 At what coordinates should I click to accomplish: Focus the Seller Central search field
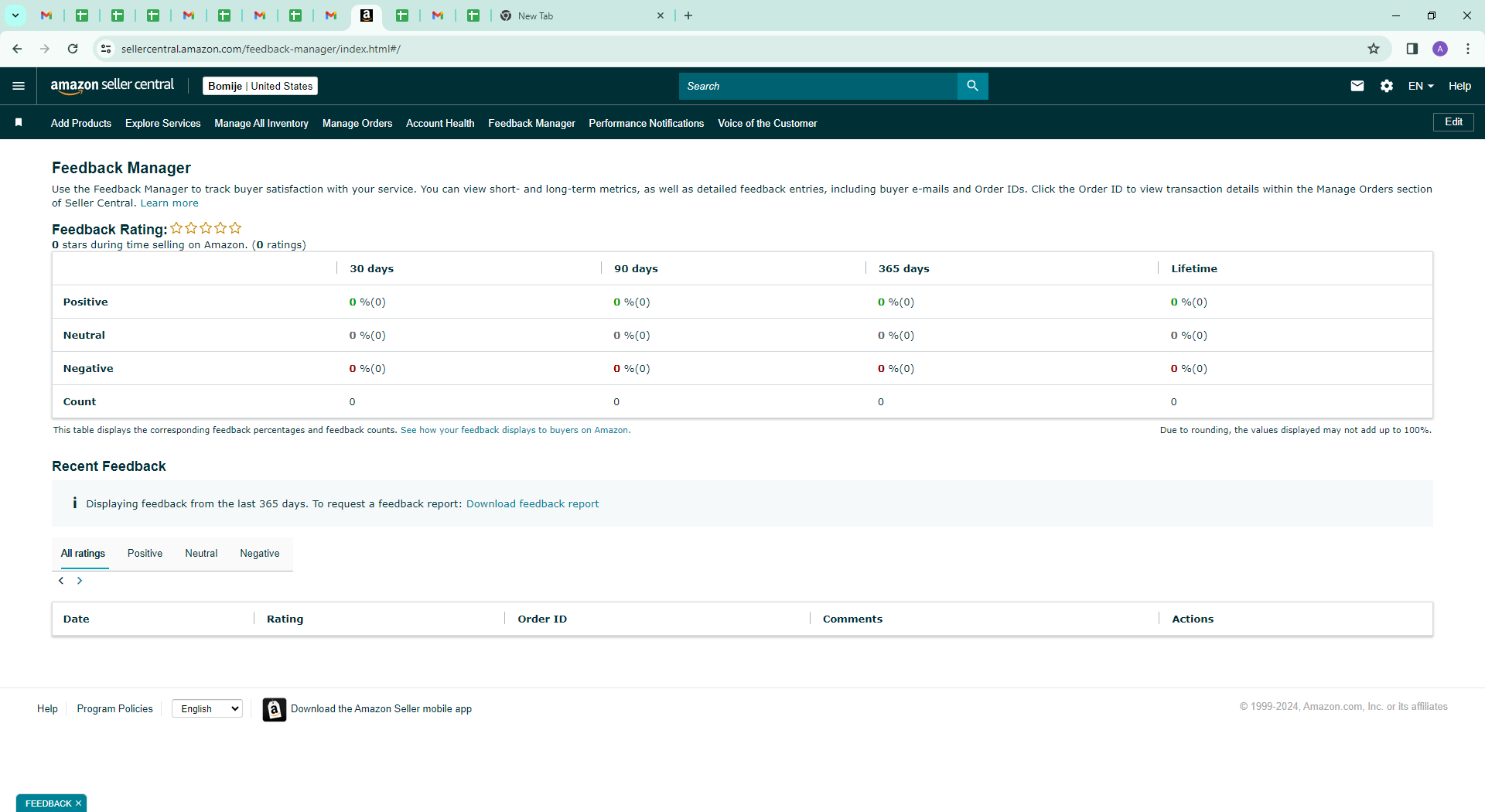pyautogui.click(x=818, y=86)
